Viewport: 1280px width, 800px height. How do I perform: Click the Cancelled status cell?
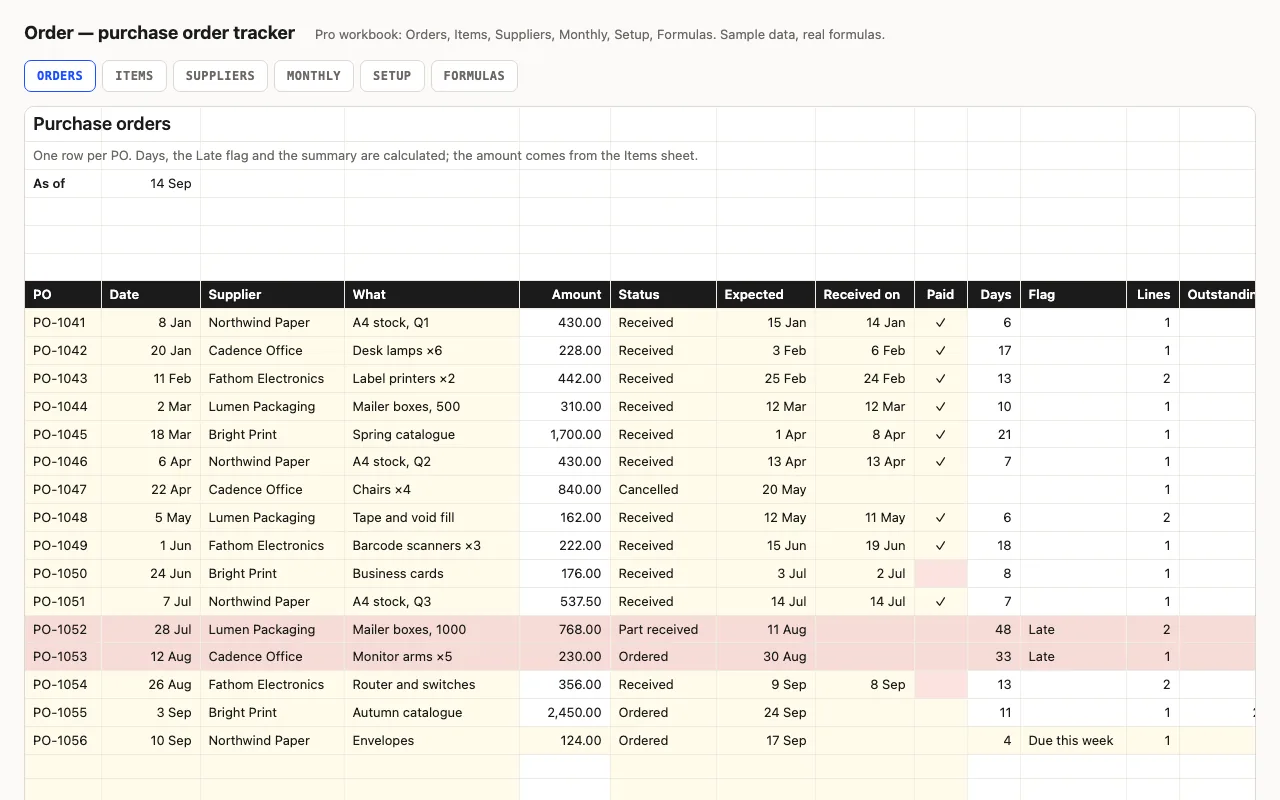click(663, 490)
